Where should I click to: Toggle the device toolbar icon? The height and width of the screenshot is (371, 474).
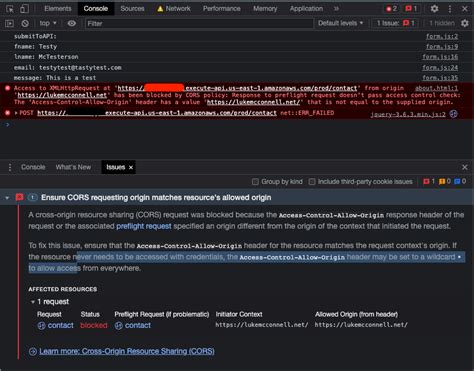[x=24, y=9]
